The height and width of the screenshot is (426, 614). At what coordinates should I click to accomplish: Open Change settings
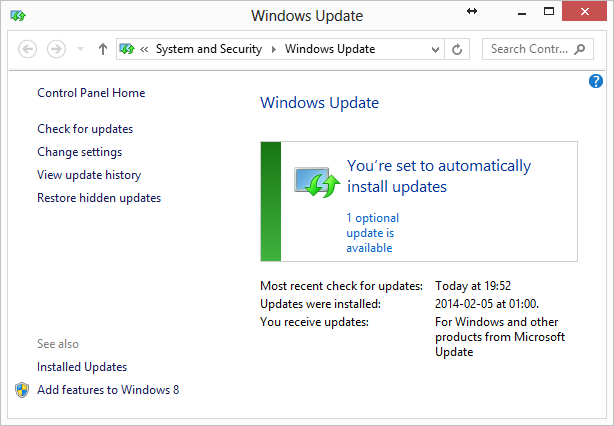pyautogui.click(x=79, y=152)
